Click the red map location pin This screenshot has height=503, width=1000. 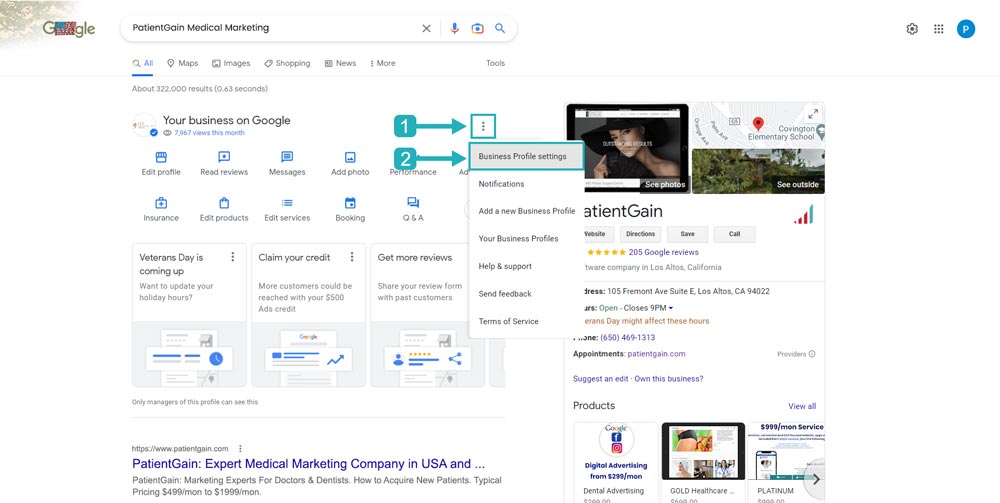tap(758, 124)
